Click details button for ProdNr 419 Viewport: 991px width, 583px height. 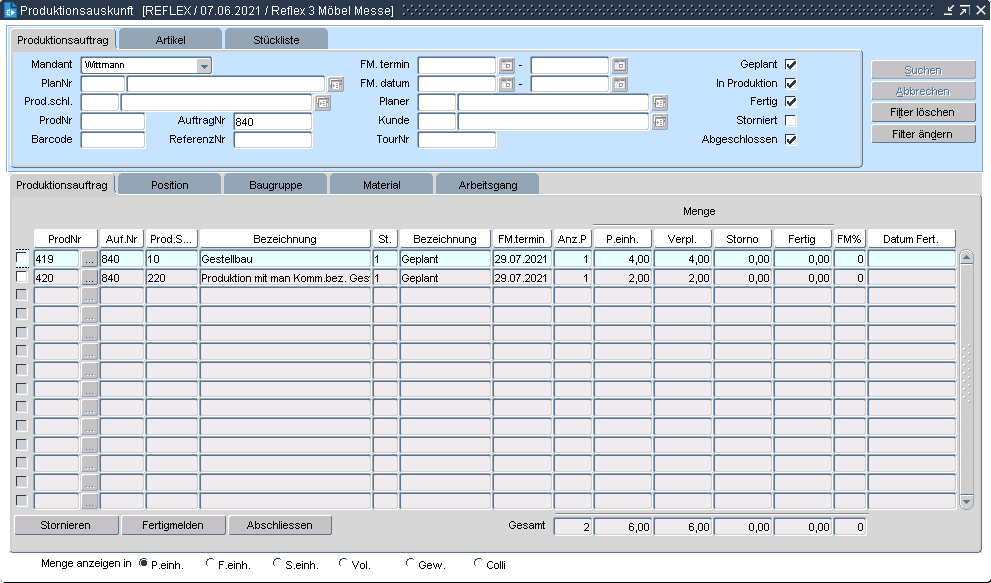[90, 259]
